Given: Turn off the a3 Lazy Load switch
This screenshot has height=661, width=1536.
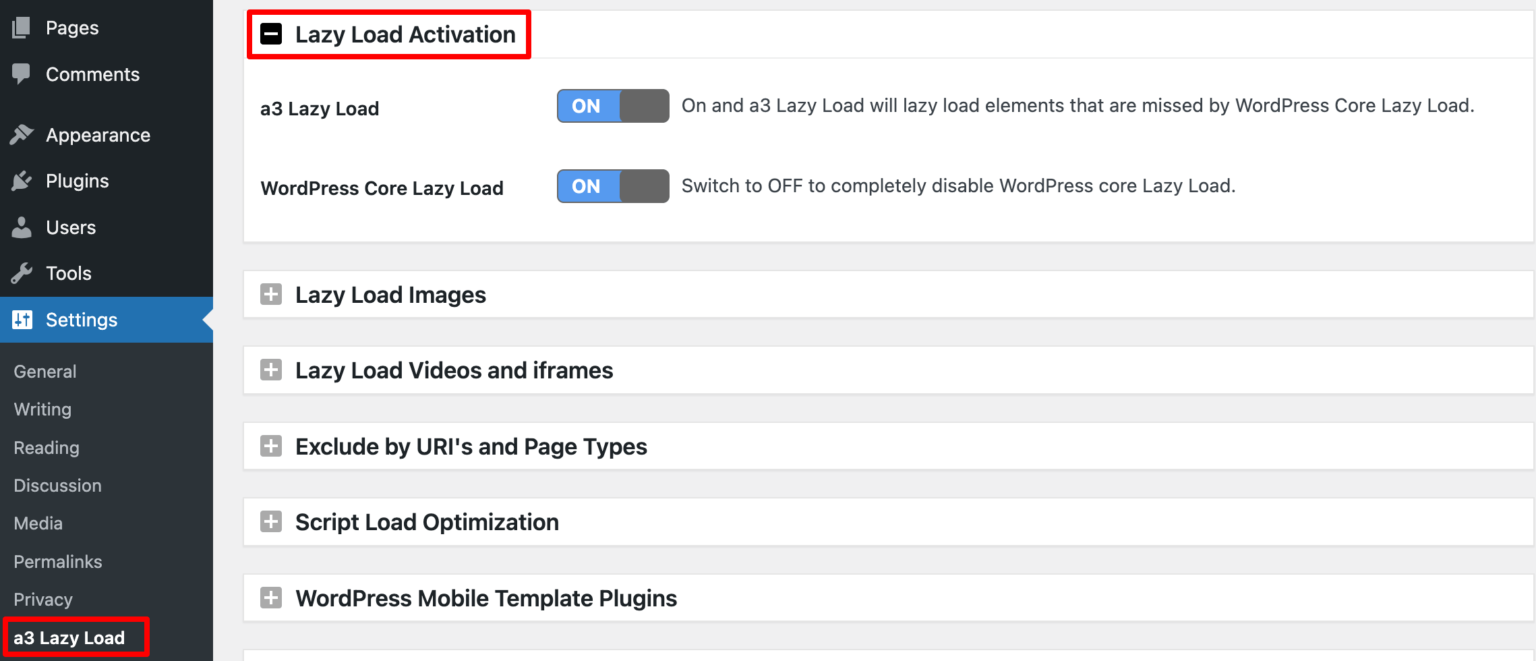Looking at the screenshot, I should point(612,105).
